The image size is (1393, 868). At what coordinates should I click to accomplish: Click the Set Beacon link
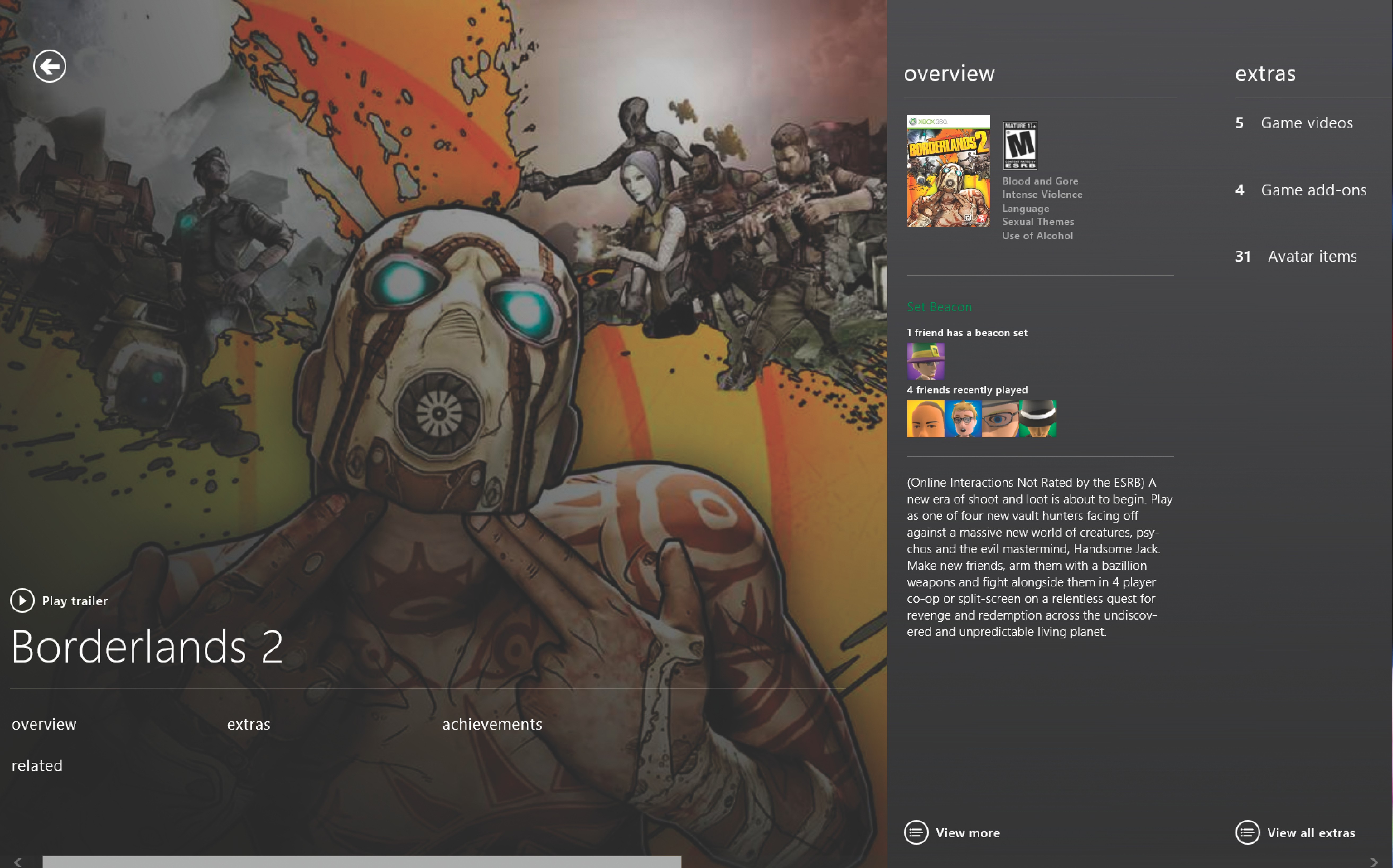tap(939, 307)
